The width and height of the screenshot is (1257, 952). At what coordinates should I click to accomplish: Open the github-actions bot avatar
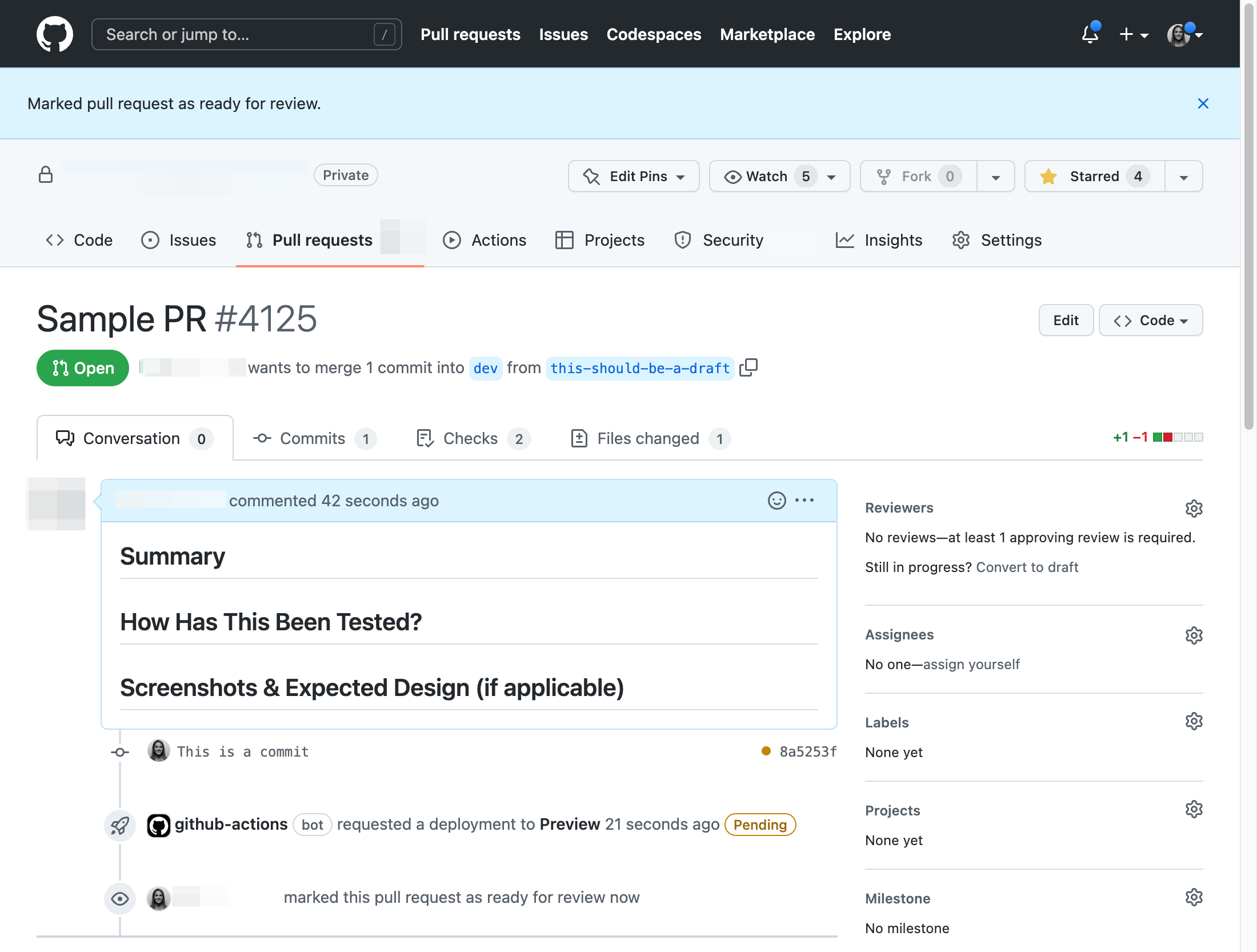(159, 825)
